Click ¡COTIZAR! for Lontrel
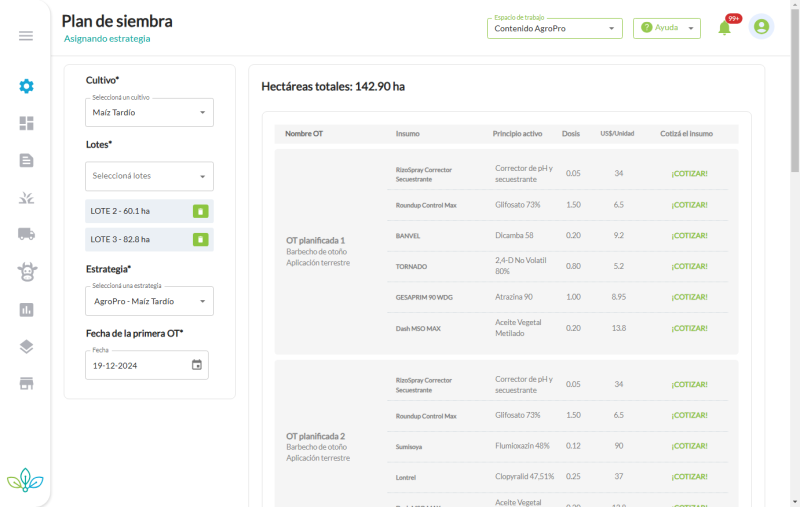Screen dimensions: 800x507 (689, 477)
